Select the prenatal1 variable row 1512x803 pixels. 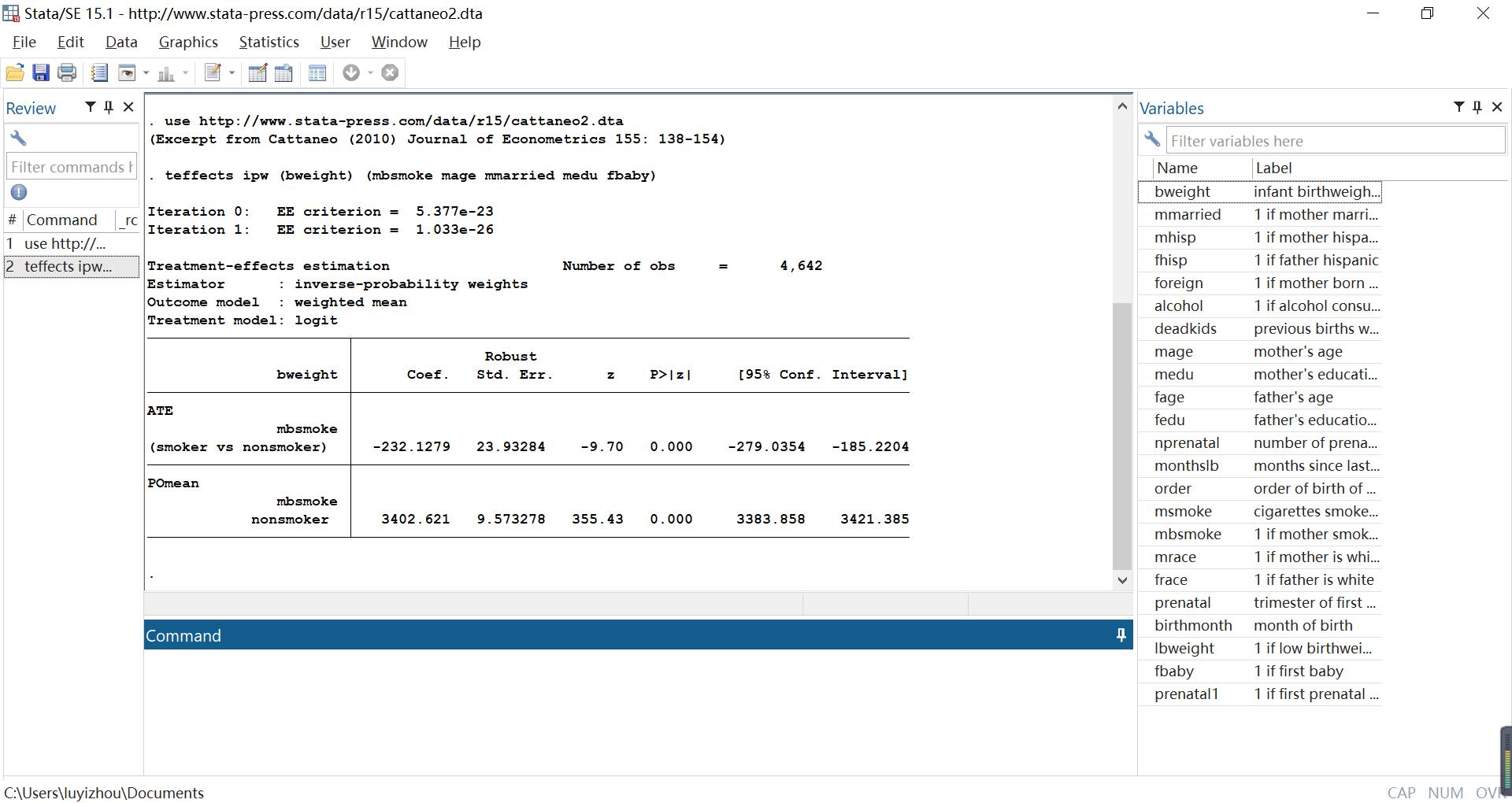tap(1260, 694)
